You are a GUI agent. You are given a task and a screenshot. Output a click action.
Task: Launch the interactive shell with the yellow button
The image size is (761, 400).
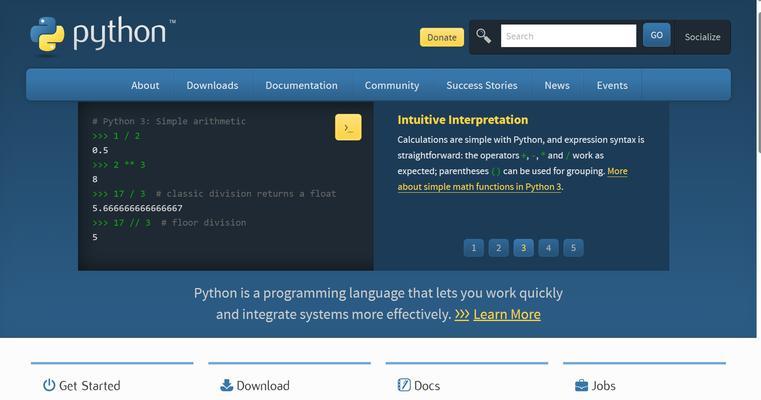pyautogui.click(x=348, y=127)
